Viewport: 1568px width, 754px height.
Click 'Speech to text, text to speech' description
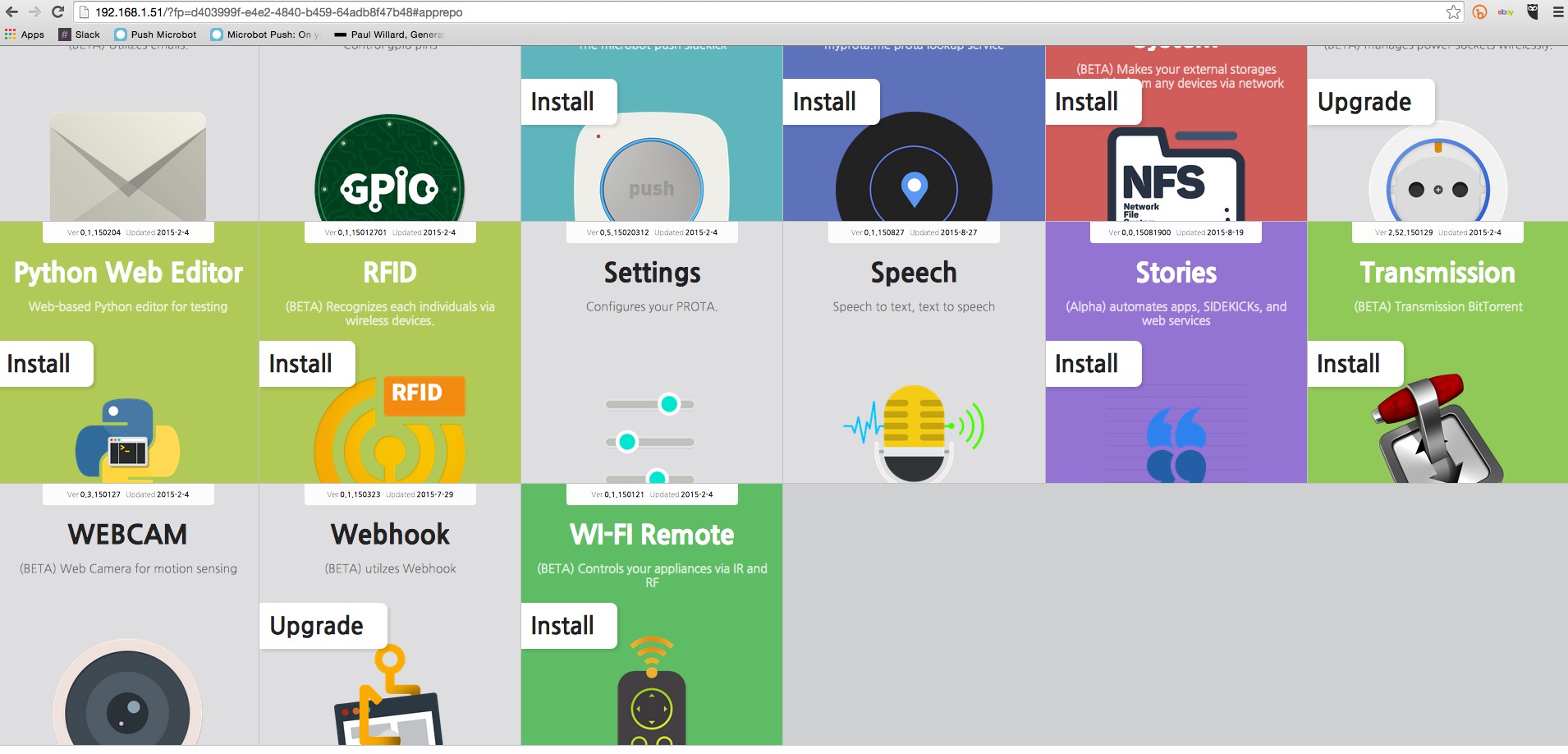click(x=914, y=306)
